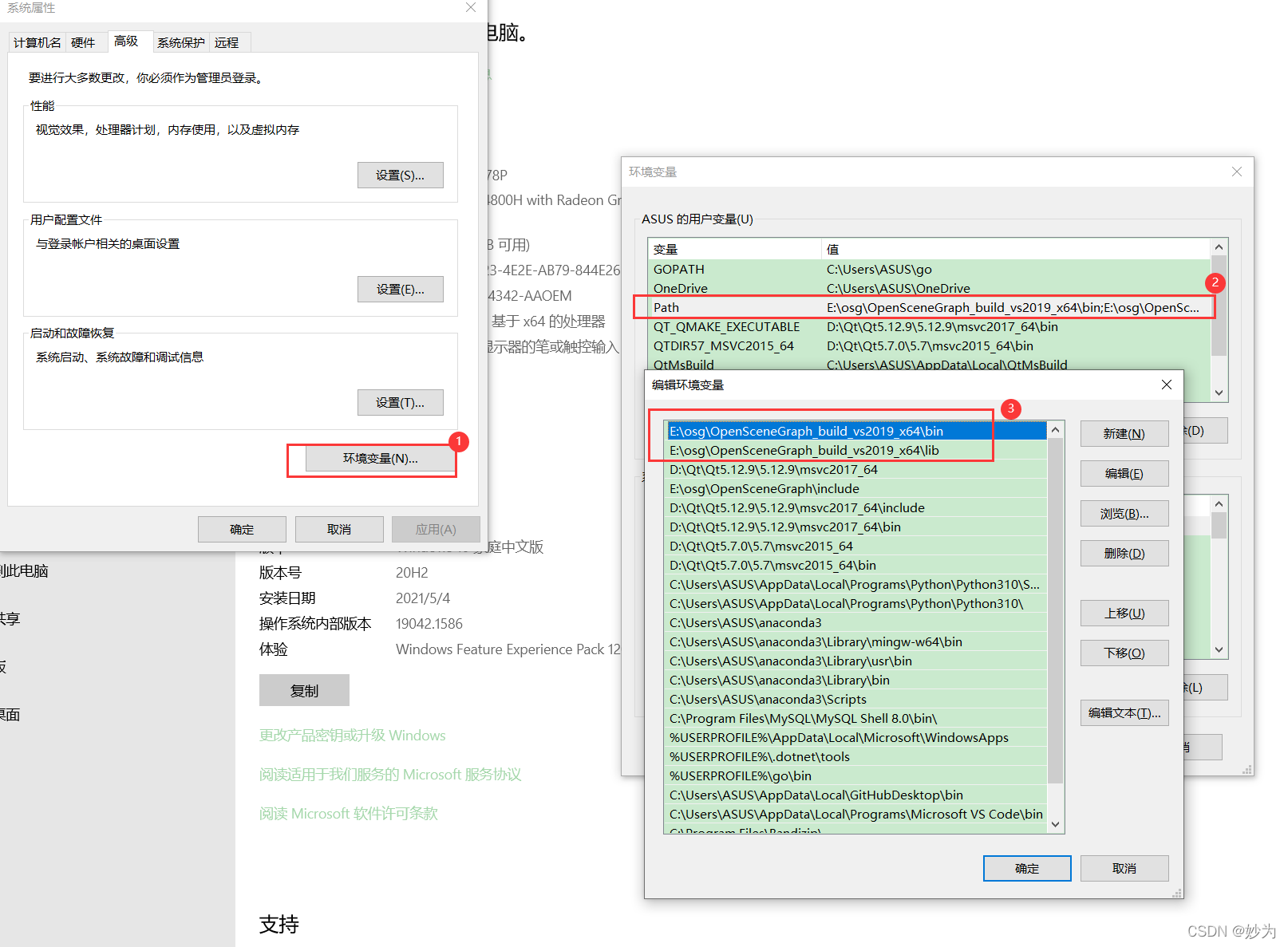Click 删除(D) in edit variable dialog
This screenshot has width=1288, height=947.
[x=1124, y=554]
